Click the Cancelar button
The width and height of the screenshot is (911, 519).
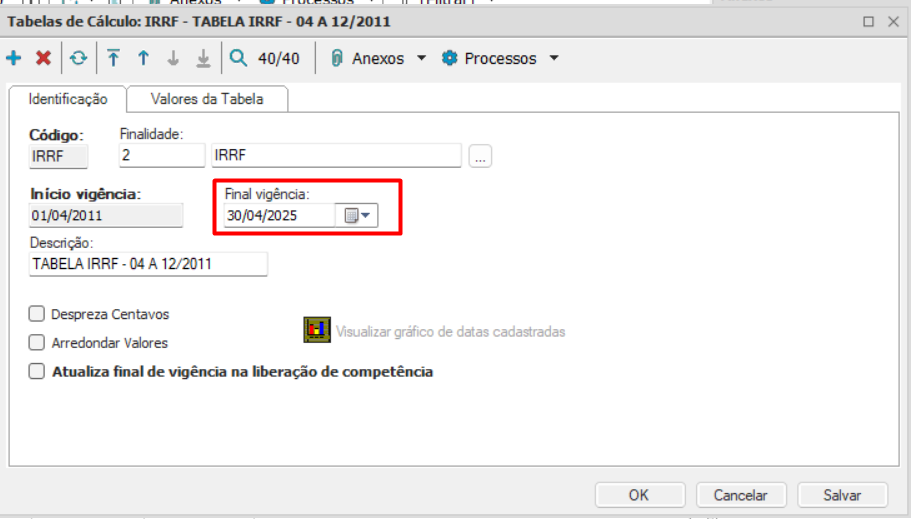coord(741,495)
